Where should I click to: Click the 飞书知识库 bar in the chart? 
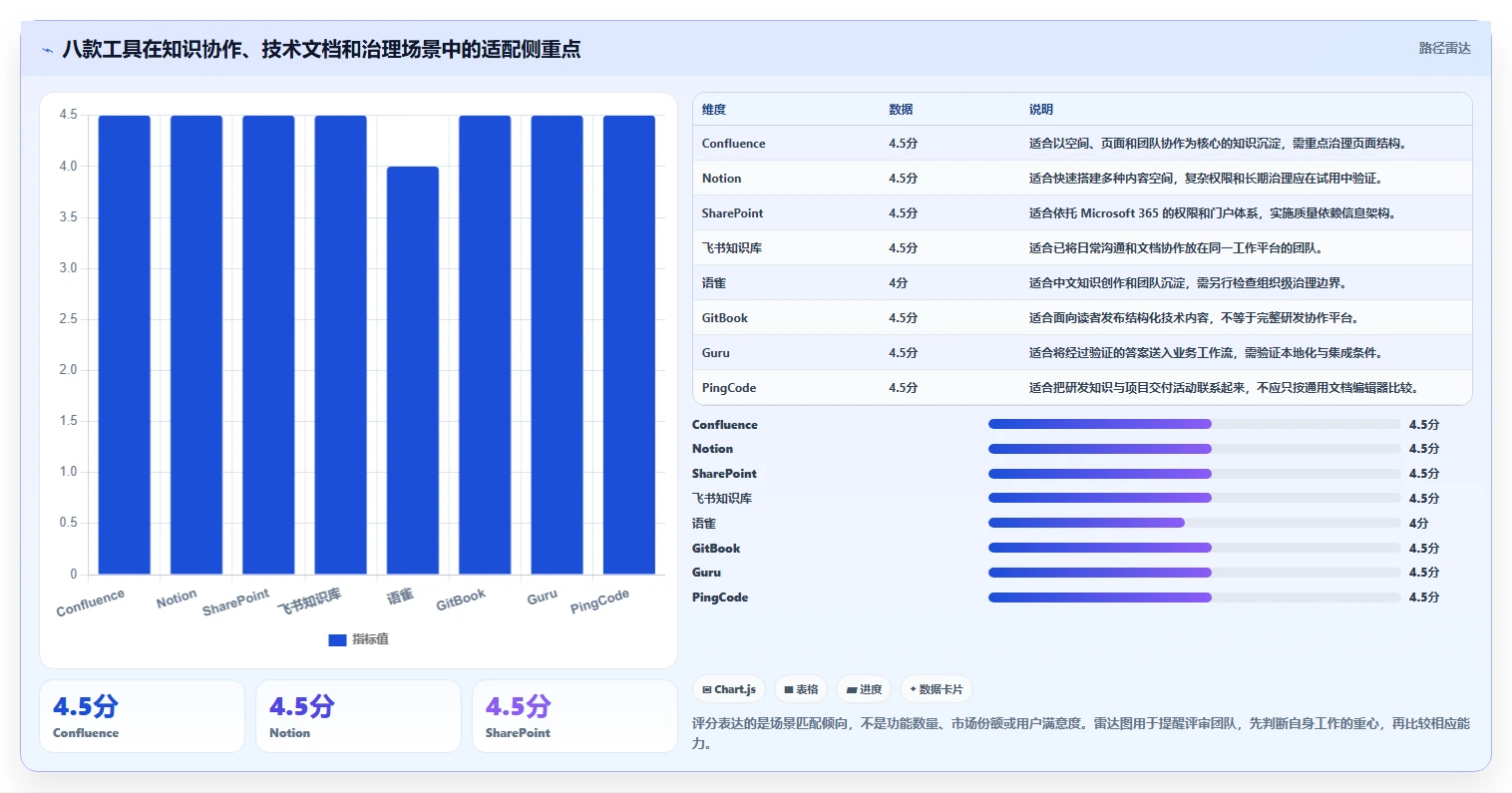[x=341, y=345]
